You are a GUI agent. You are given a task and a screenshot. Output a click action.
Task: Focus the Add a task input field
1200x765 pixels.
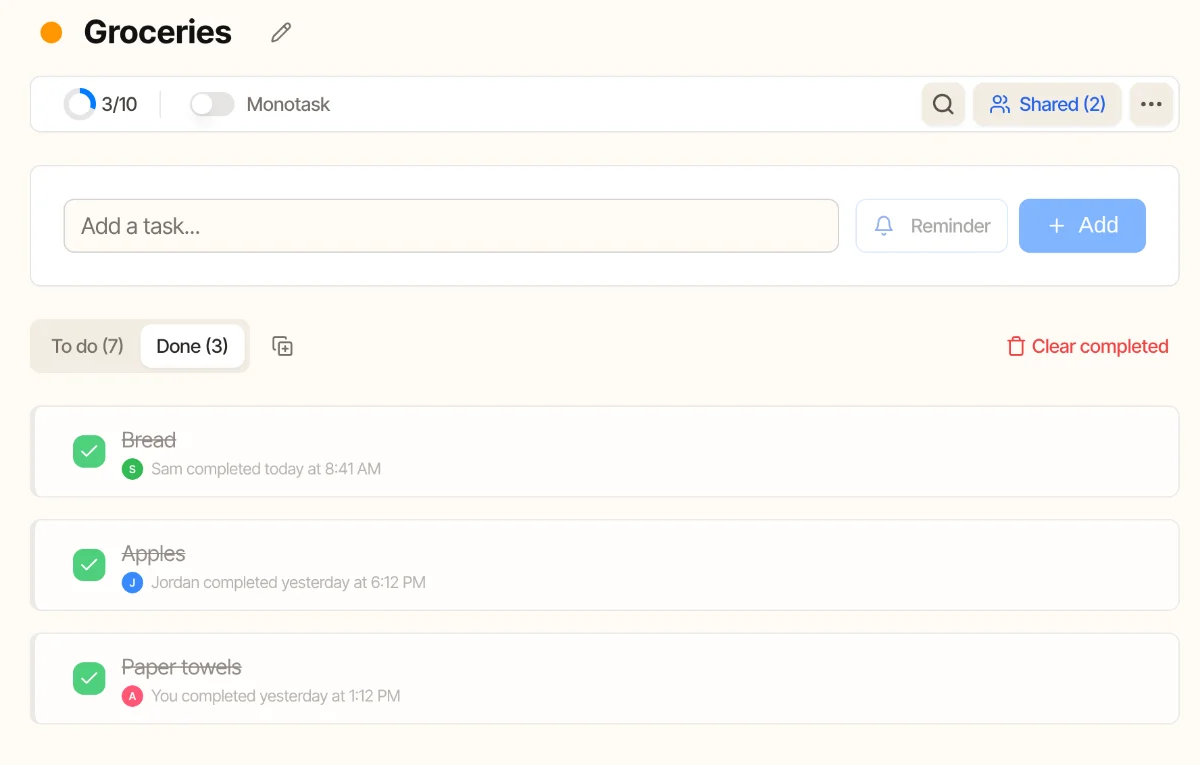tap(451, 226)
